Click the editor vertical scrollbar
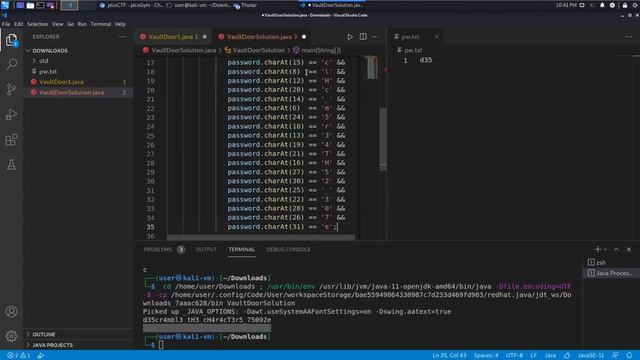 382,139
